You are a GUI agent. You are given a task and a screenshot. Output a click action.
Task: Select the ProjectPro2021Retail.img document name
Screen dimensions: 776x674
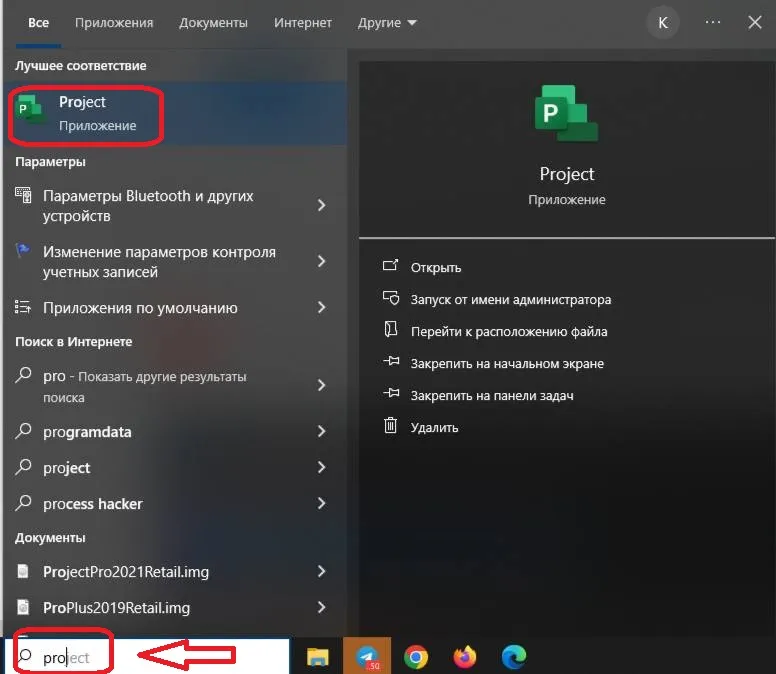pyautogui.click(x=126, y=572)
